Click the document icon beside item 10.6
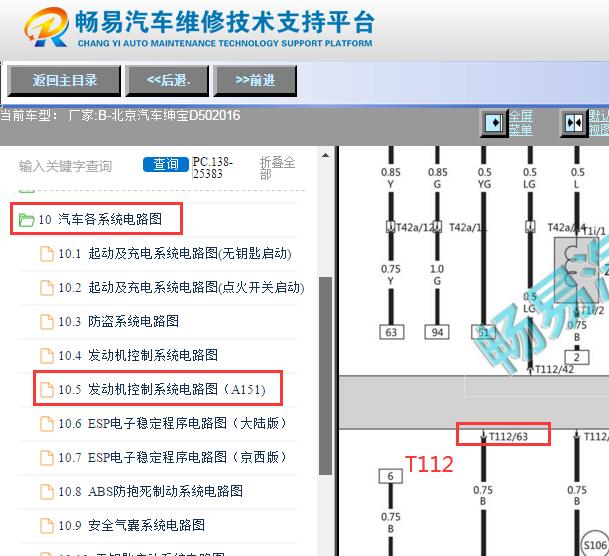 coord(47,424)
